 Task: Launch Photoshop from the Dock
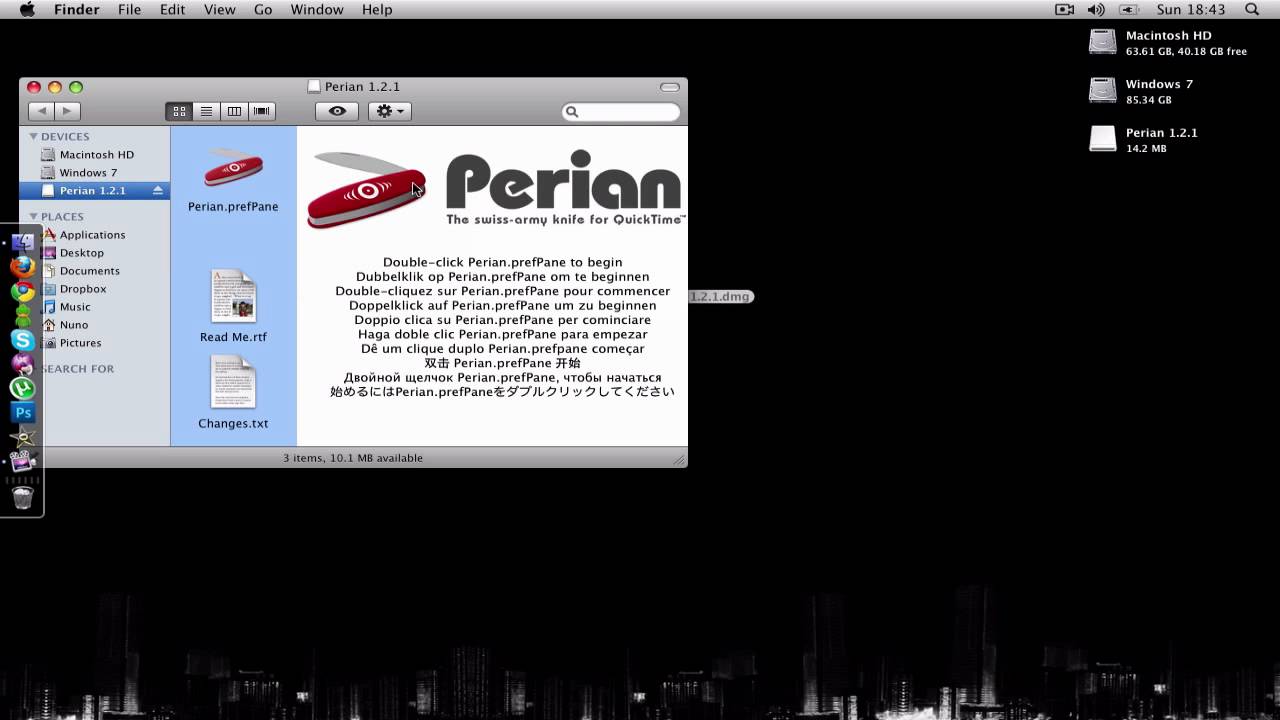click(23, 412)
